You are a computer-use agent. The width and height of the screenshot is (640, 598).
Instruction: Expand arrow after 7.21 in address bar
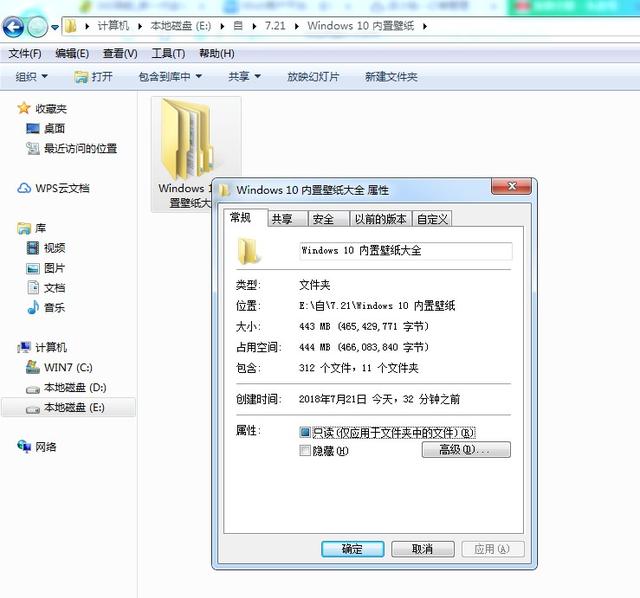[297, 27]
